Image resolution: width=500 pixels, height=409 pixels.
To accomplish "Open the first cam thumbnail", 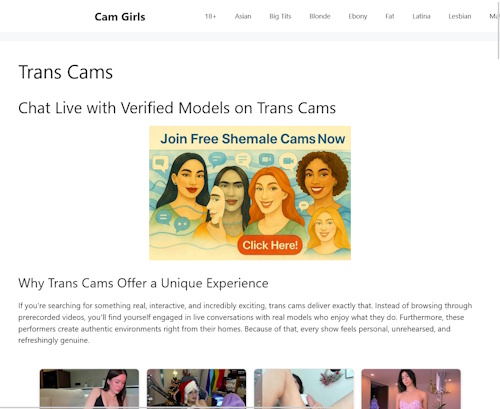I will pyautogui.click(x=89, y=388).
